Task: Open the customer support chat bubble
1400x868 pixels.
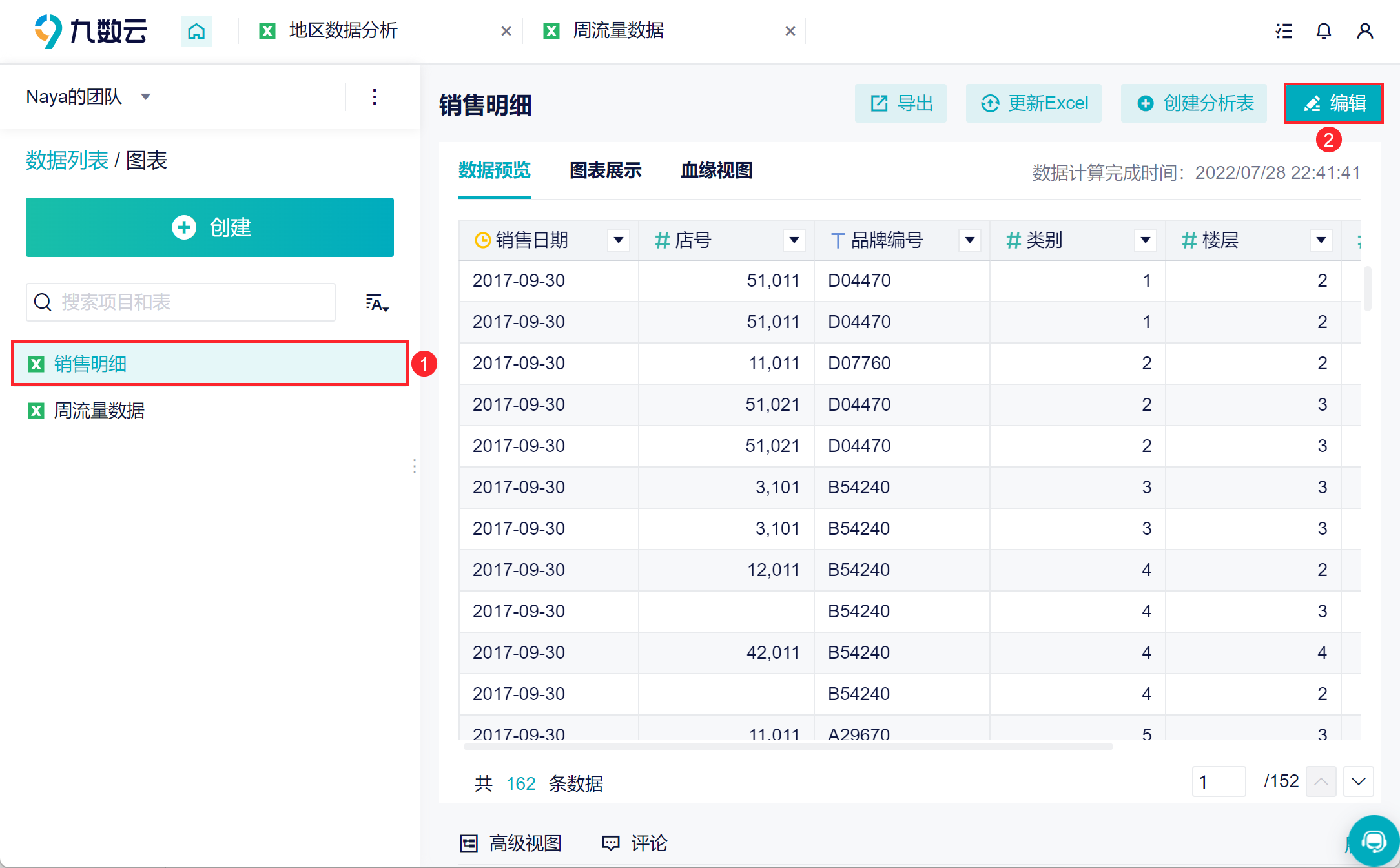Action: pyautogui.click(x=1374, y=840)
